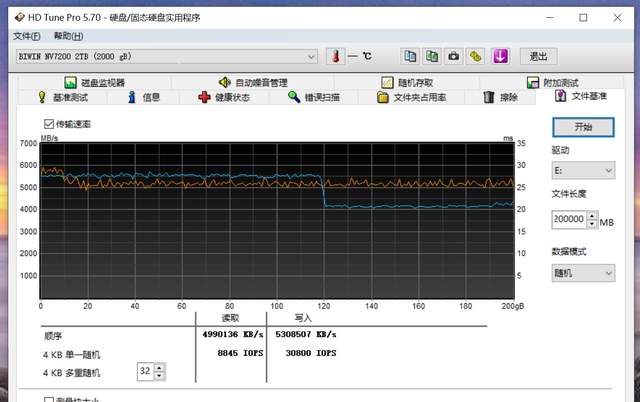The width and height of the screenshot is (640, 402).
Task: Minimize the HD Tune Pro window
Action: [x=550, y=18]
